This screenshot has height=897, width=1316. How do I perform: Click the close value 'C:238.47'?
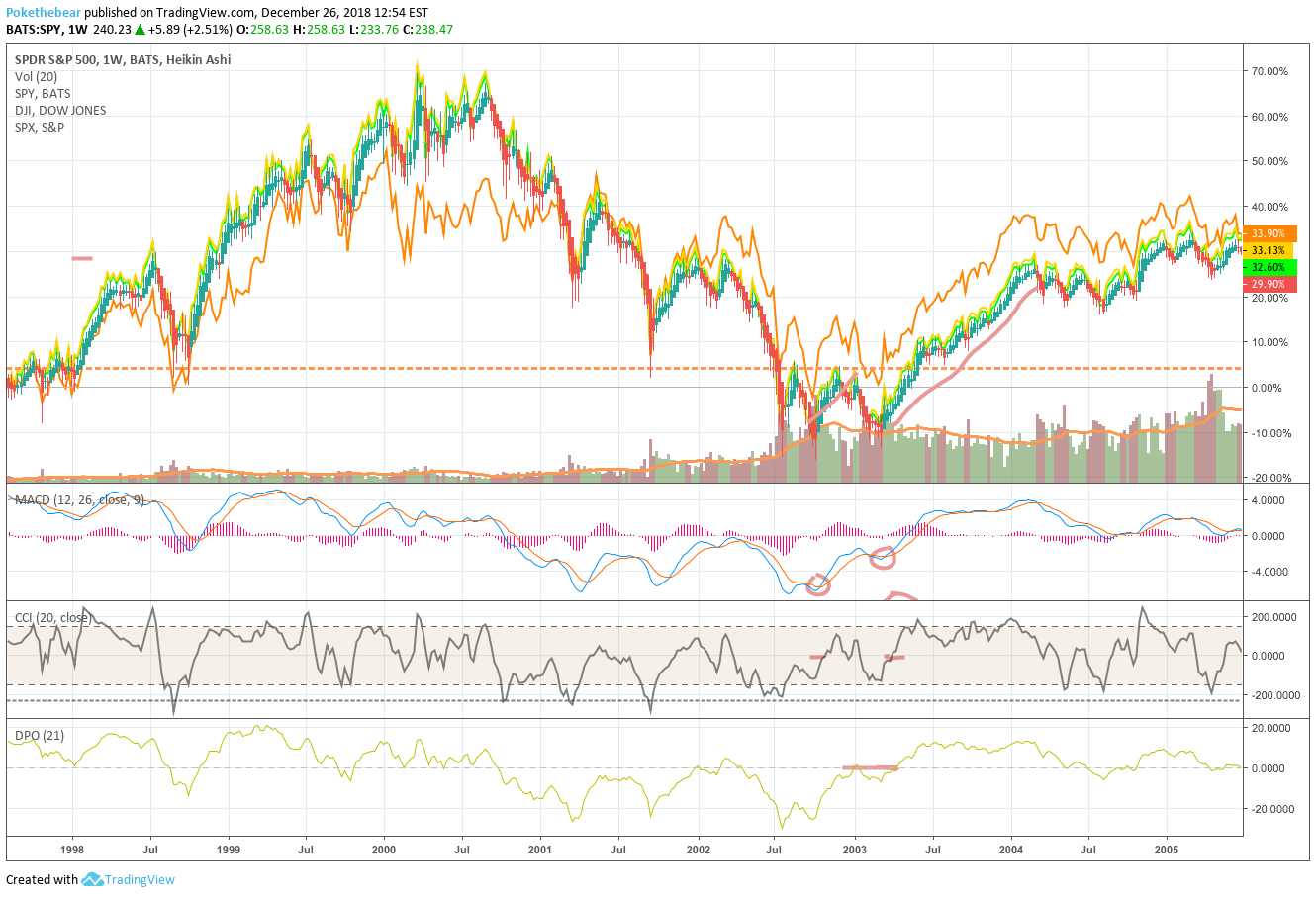(427, 30)
